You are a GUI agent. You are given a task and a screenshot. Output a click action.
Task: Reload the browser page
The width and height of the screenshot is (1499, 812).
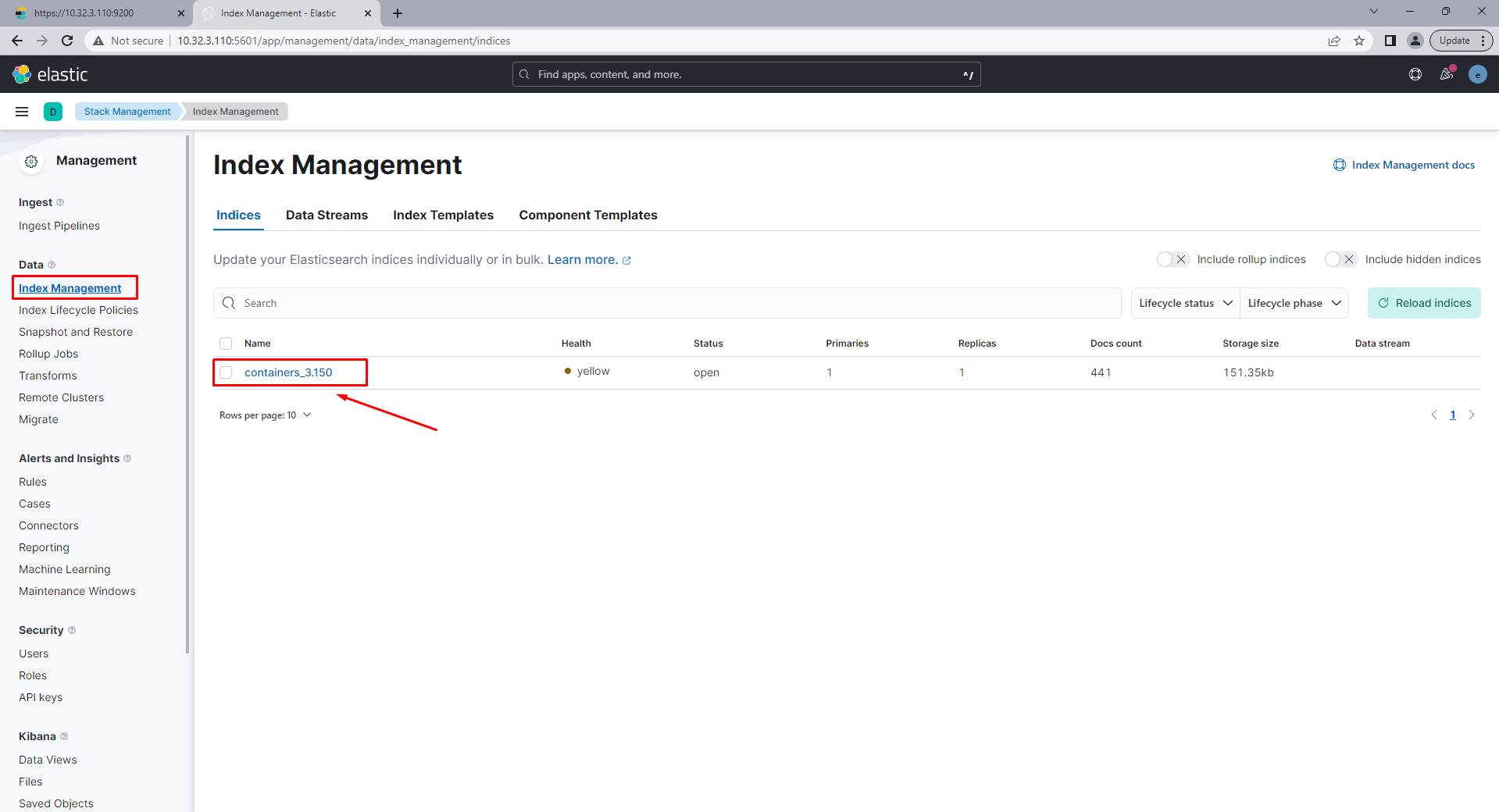pos(67,41)
